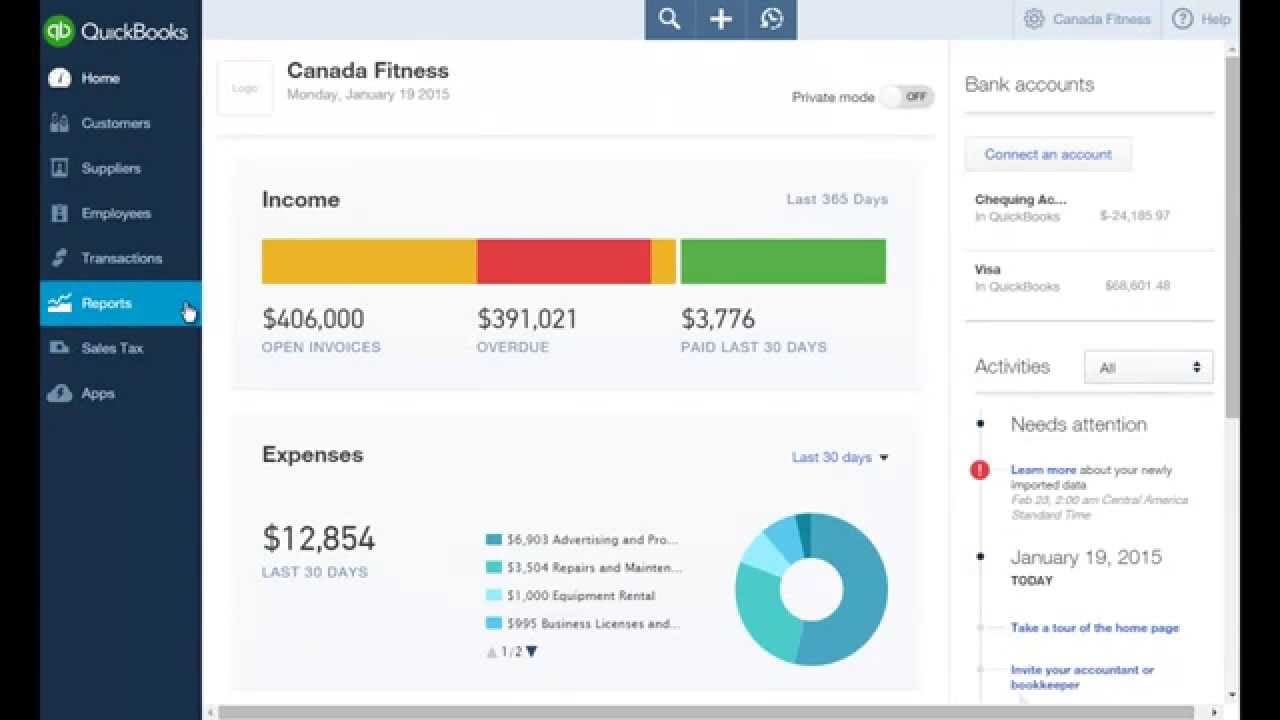
Task: Click Connect an account button
Action: 1048,154
